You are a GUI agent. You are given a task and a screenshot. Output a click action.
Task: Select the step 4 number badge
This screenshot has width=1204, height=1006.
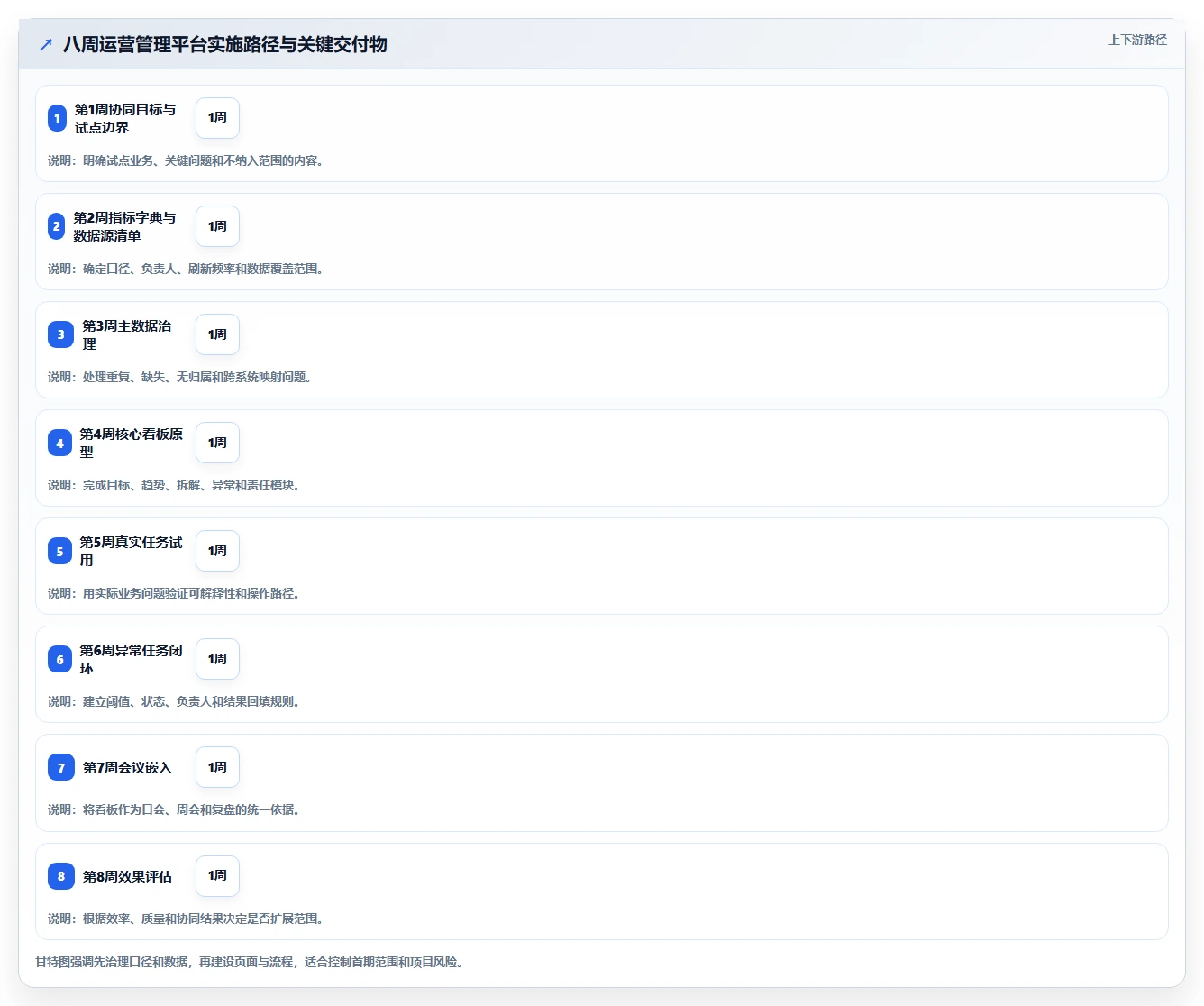(x=59, y=443)
